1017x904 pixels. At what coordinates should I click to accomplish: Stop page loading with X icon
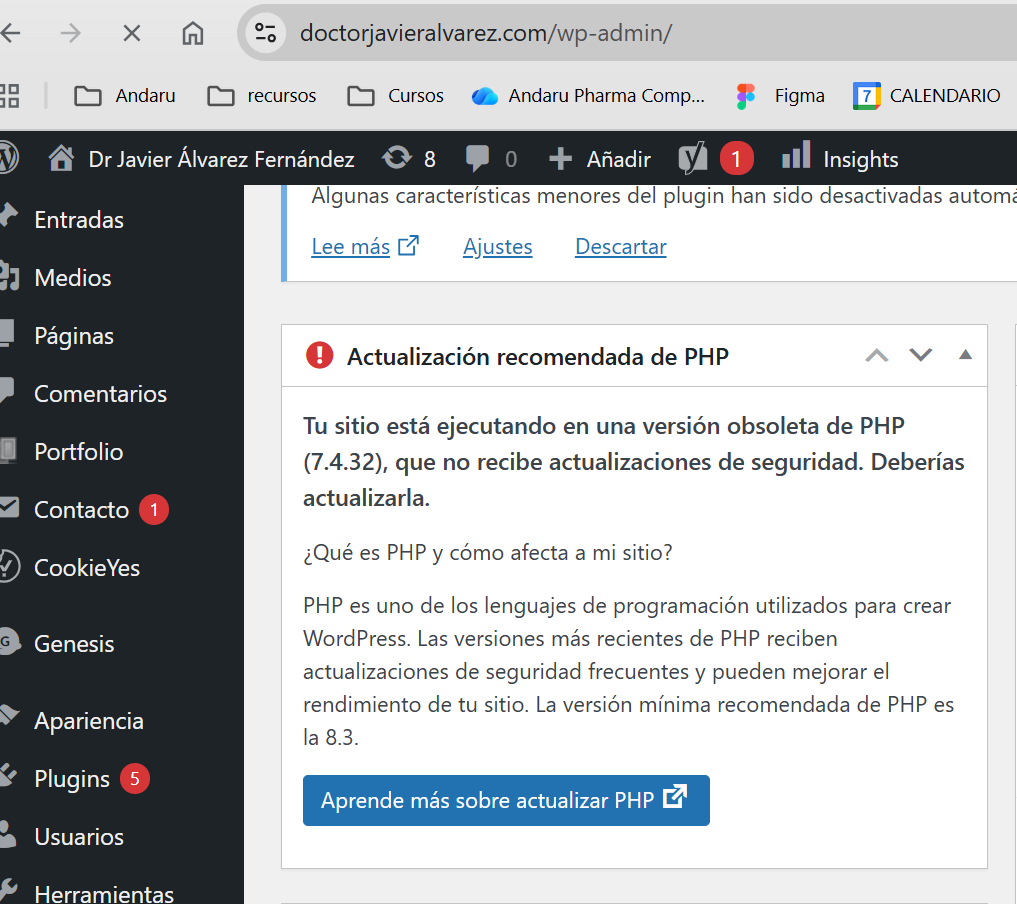click(131, 33)
